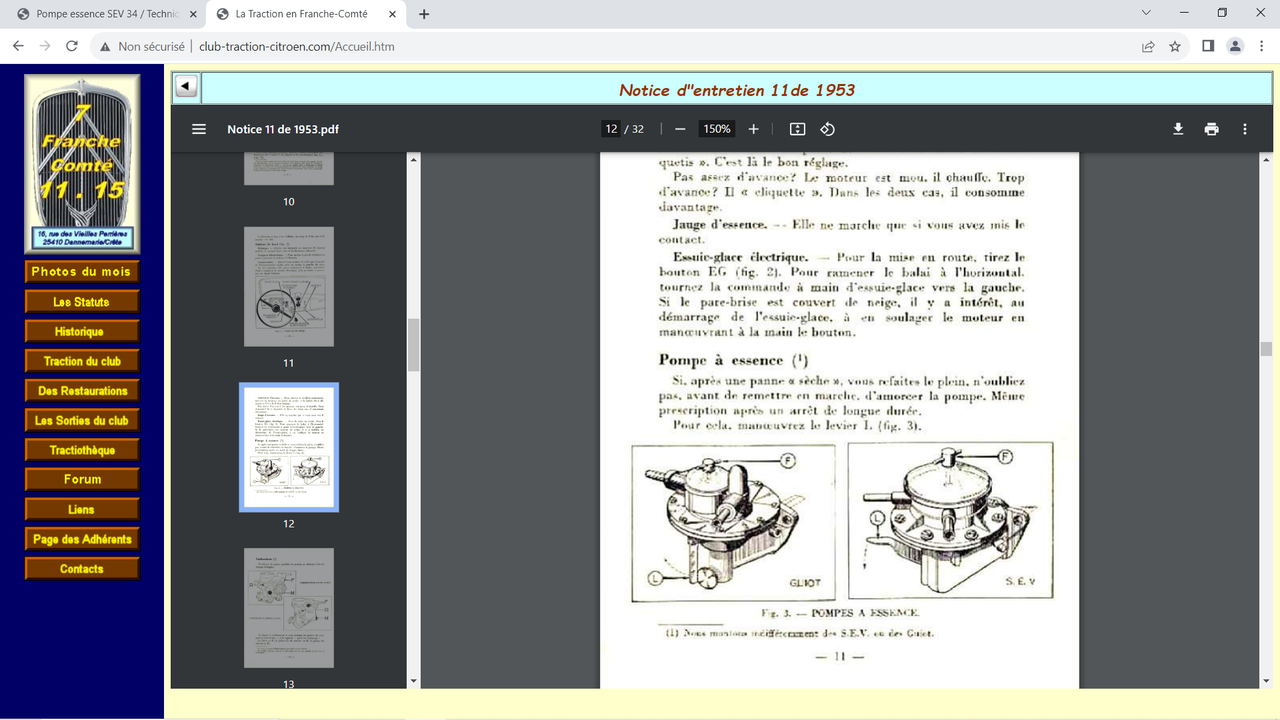Image resolution: width=1280 pixels, height=720 pixels.
Task: Zoom in on the PDF document
Action: coord(754,129)
